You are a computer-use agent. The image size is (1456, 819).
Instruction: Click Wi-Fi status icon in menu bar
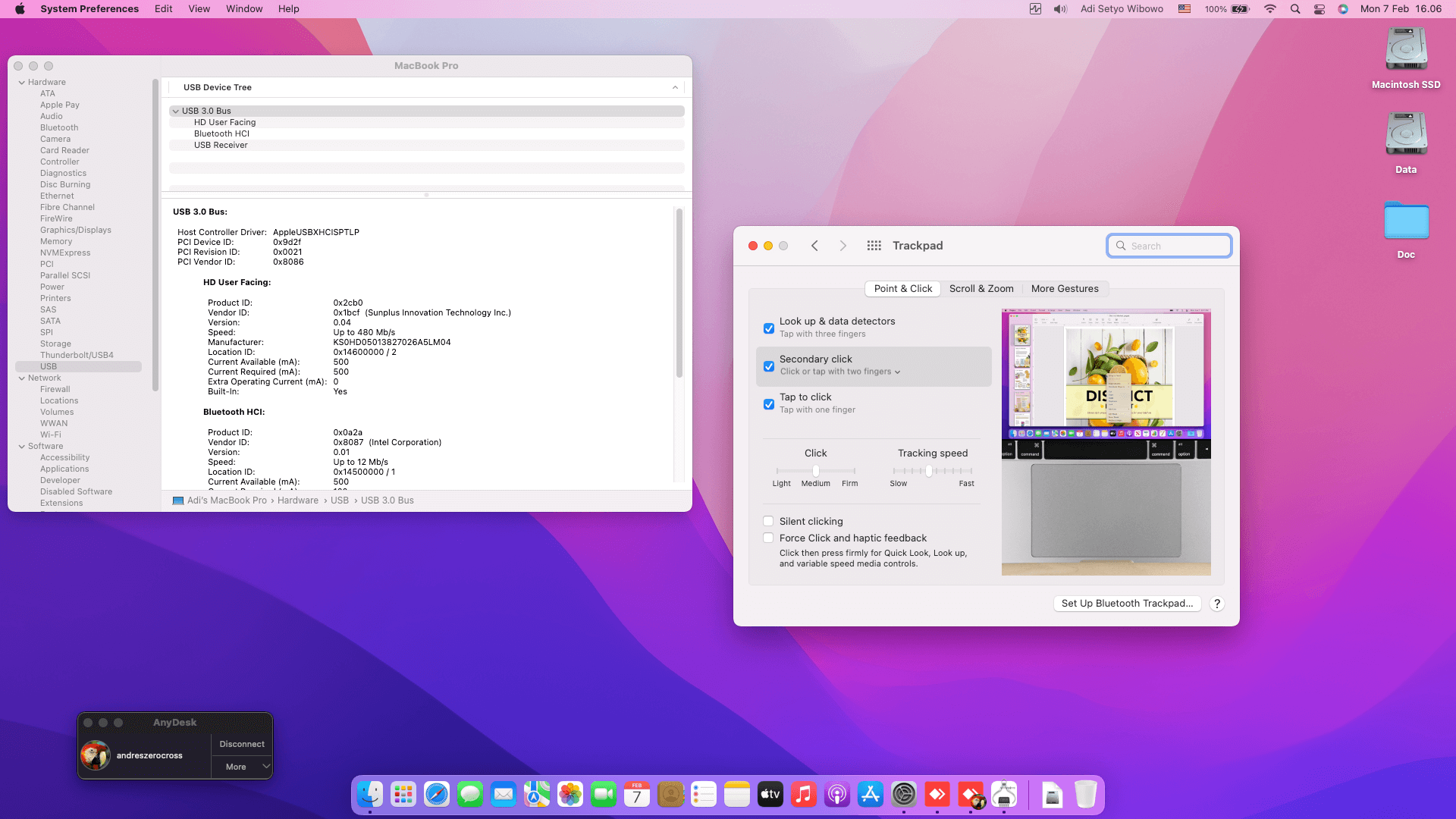(1270, 9)
